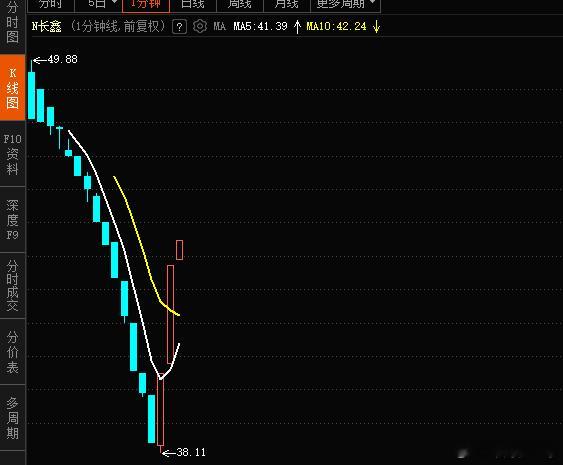Click the question mark help icon

point(180,27)
